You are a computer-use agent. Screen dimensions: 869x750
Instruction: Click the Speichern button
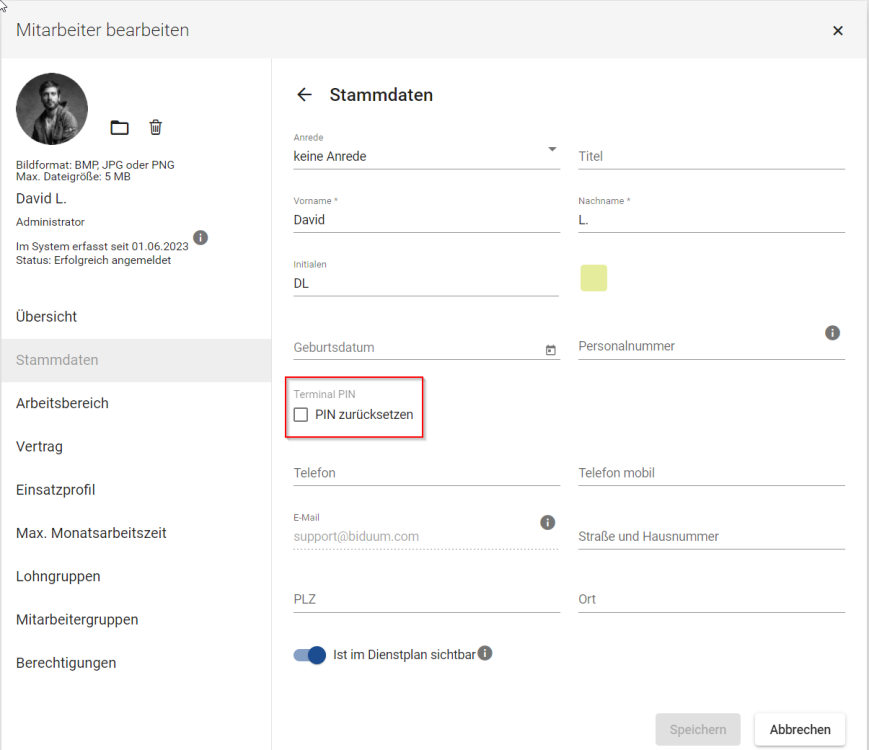click(x=698, y=729)
